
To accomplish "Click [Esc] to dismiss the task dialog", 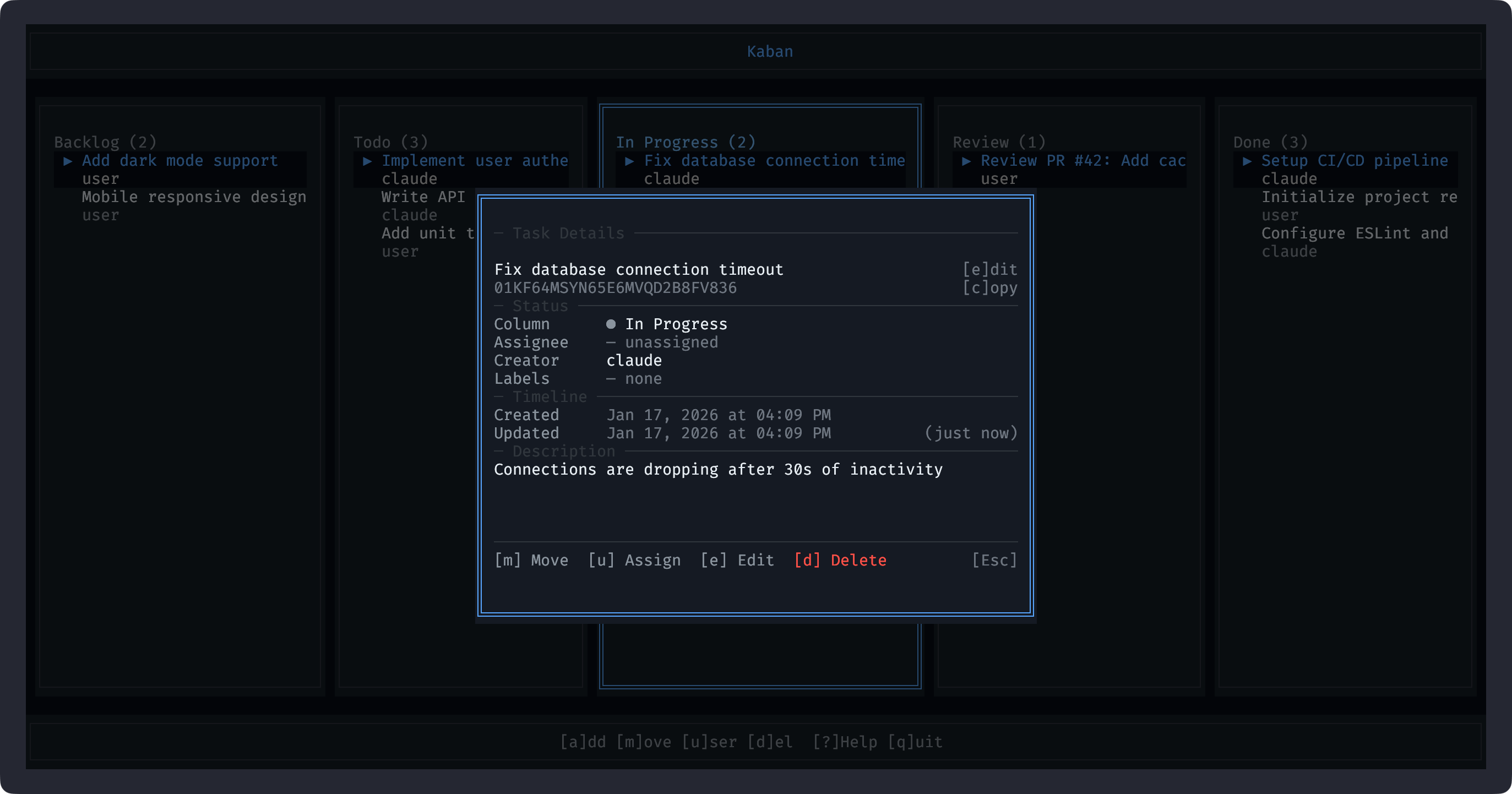I will pyautogui.click(x=994, y=560).
